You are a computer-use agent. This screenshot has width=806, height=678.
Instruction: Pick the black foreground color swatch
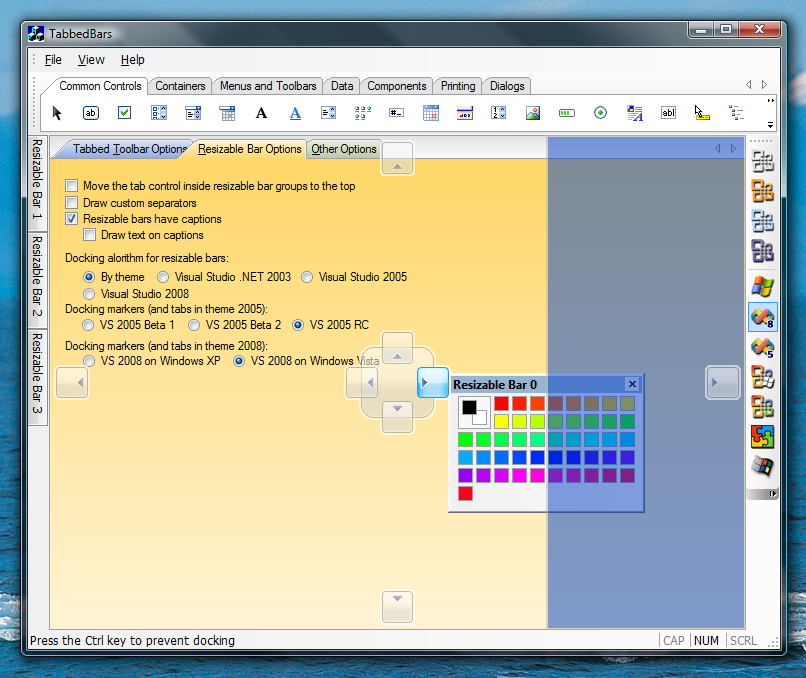(469, 408)
